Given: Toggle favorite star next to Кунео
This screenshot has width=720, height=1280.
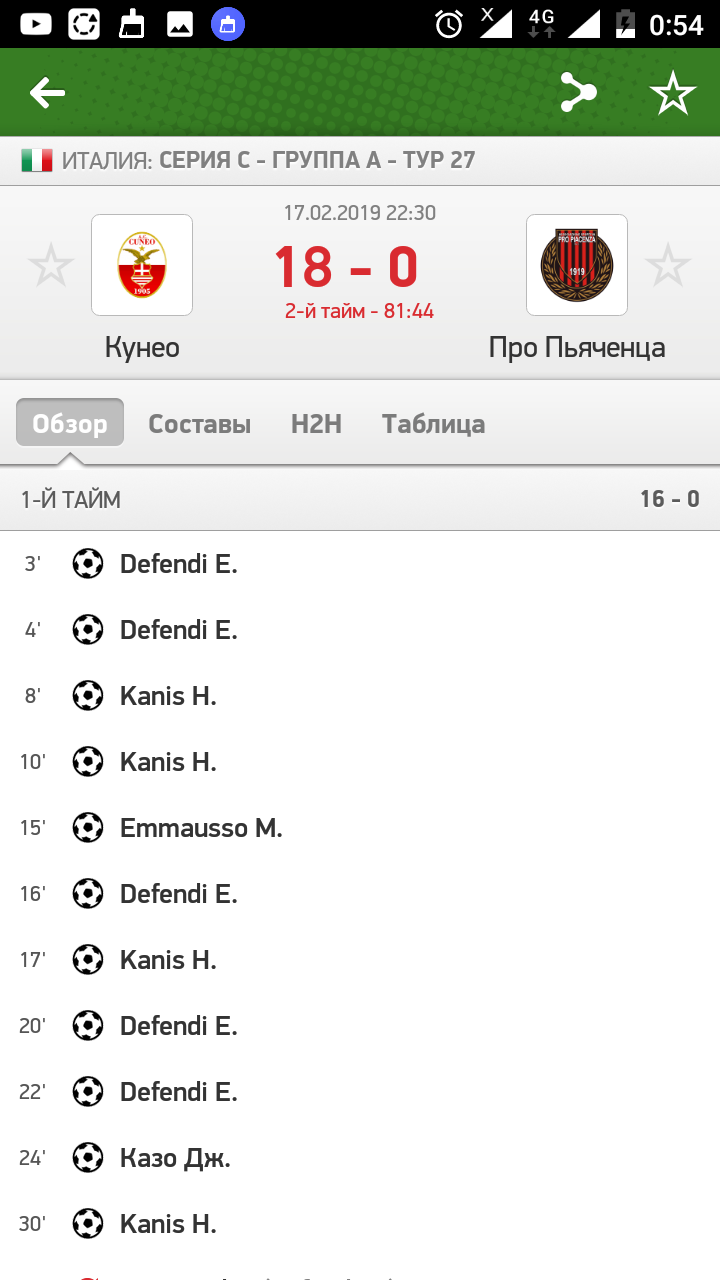Looking at the screenshot, I should 51,265.
